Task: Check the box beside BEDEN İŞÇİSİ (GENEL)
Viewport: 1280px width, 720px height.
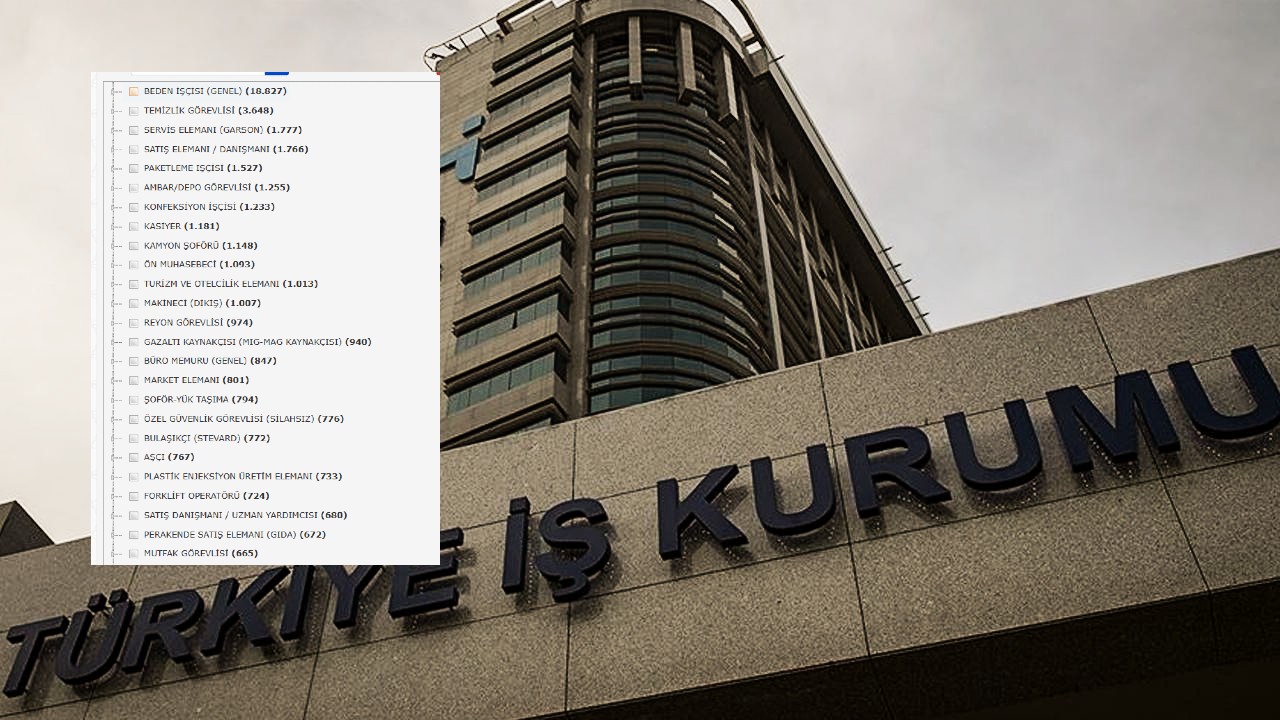Action: 134,91
